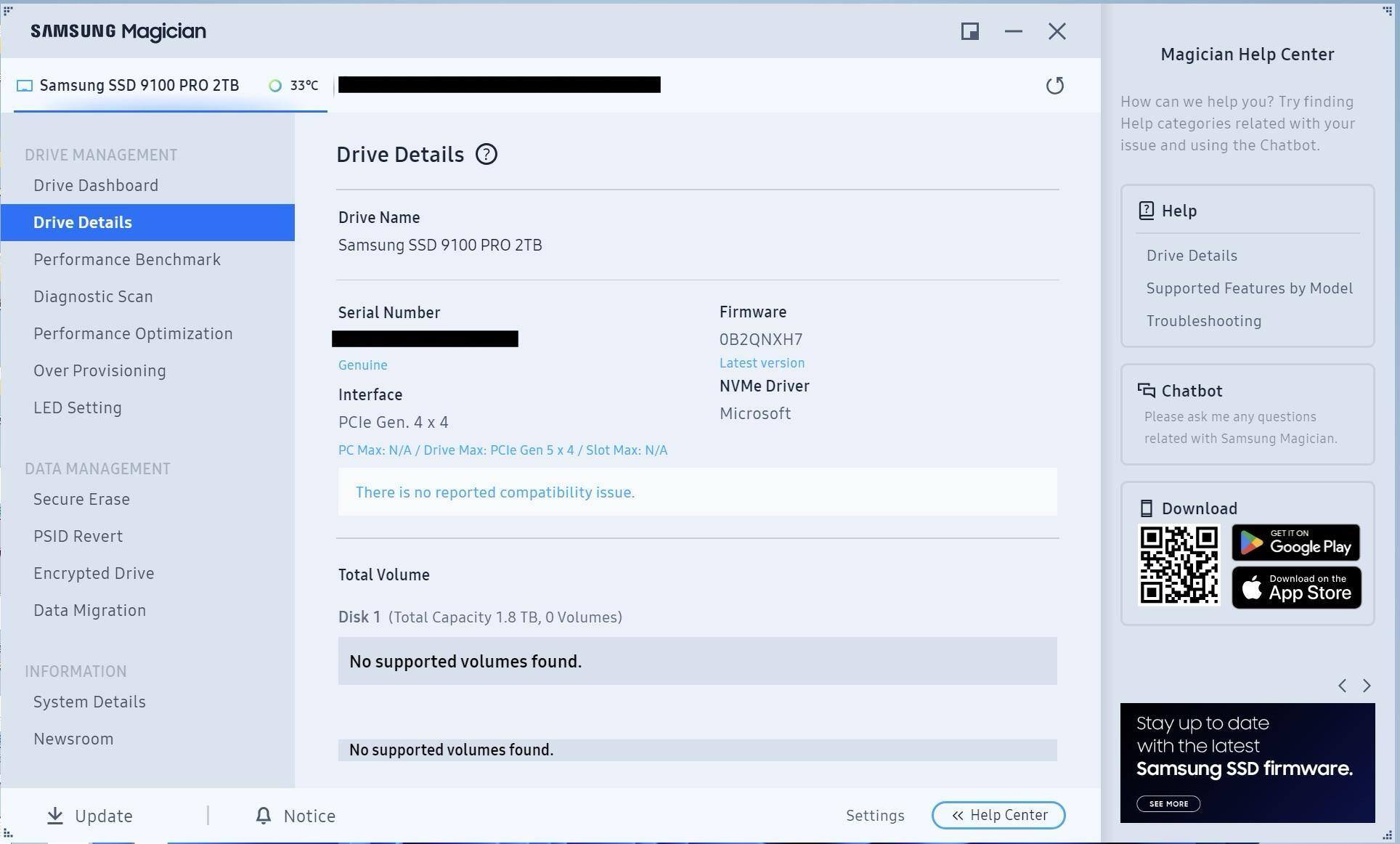Click the QR code image
Viewport: 1400px width, 844px height.
pyautogui.click(x=1178, y=565)
